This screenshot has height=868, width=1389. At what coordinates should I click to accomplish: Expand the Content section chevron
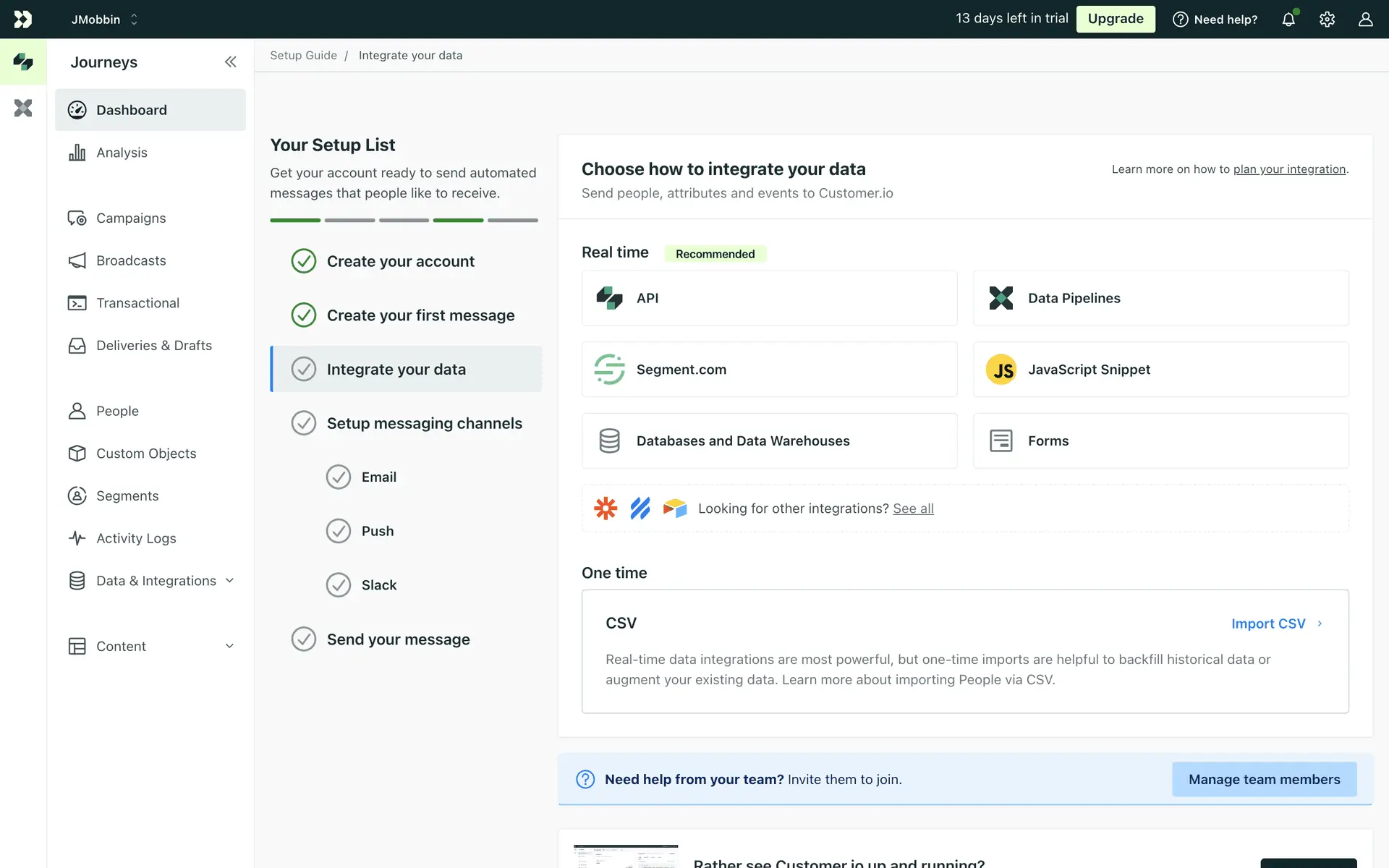[x=230, y=646]
